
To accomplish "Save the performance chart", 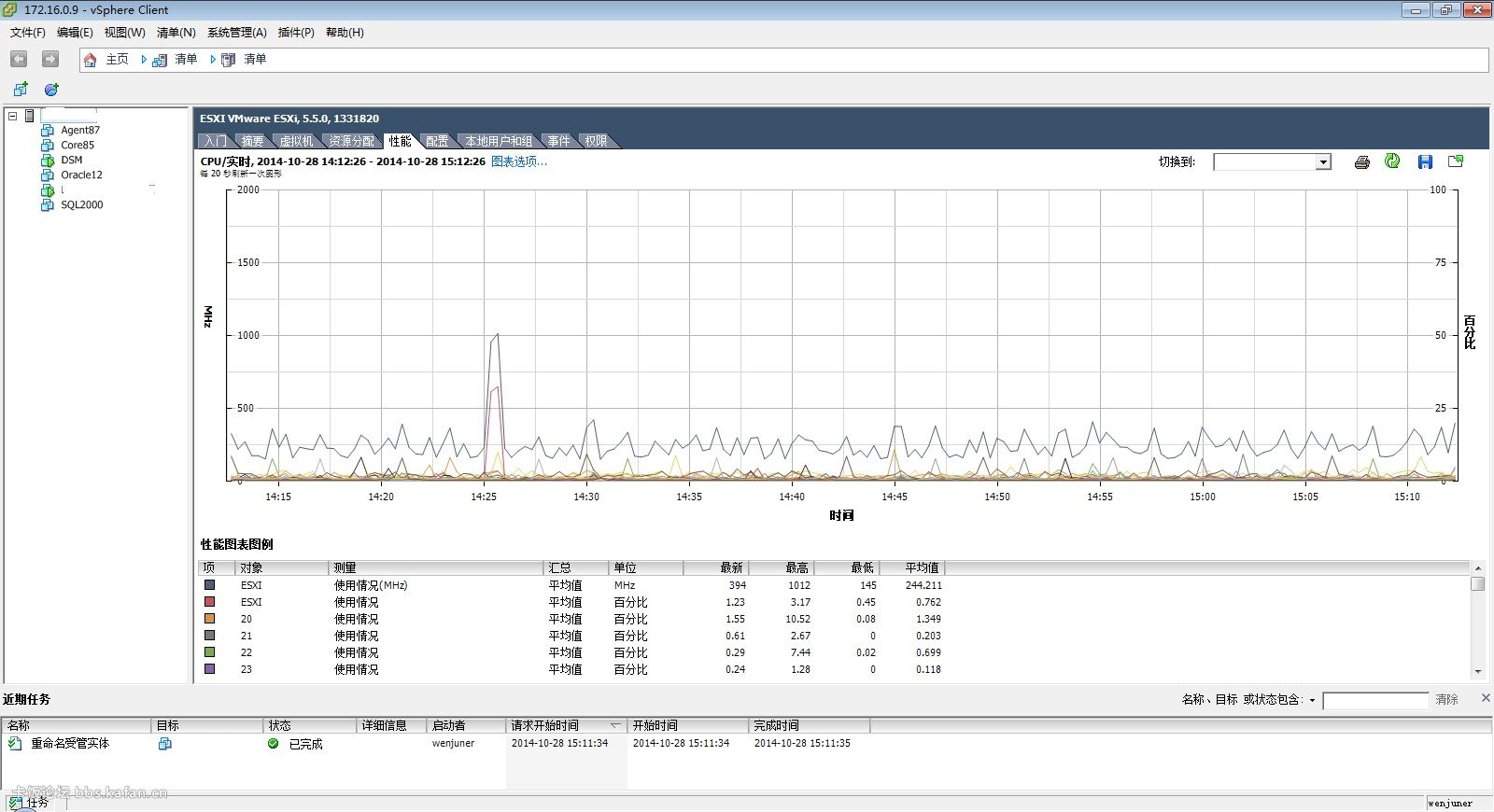I will pos(1425,161).
